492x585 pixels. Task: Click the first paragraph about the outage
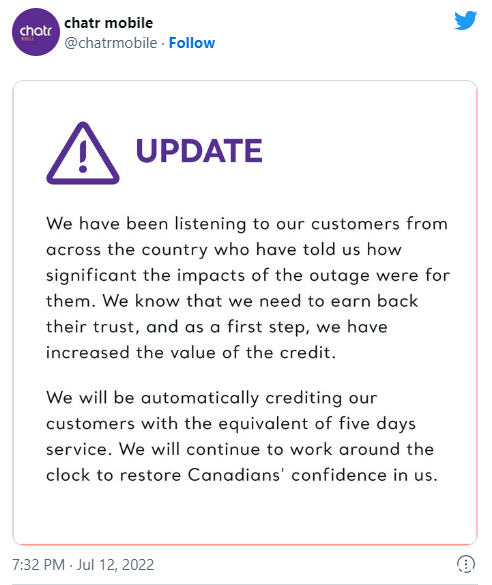click(x=248, y=288)
